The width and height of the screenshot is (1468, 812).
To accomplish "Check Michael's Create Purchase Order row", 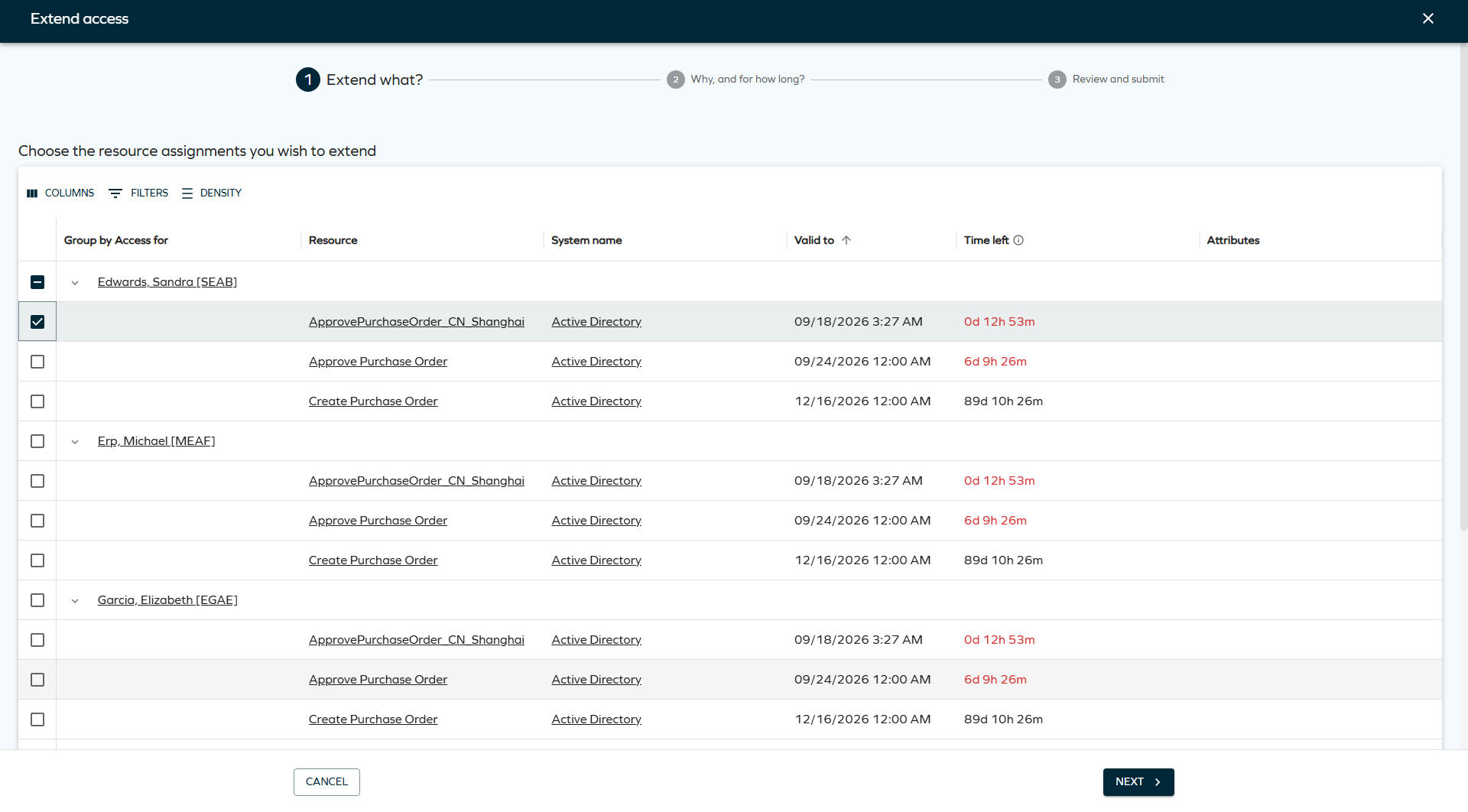I will 37,560.
